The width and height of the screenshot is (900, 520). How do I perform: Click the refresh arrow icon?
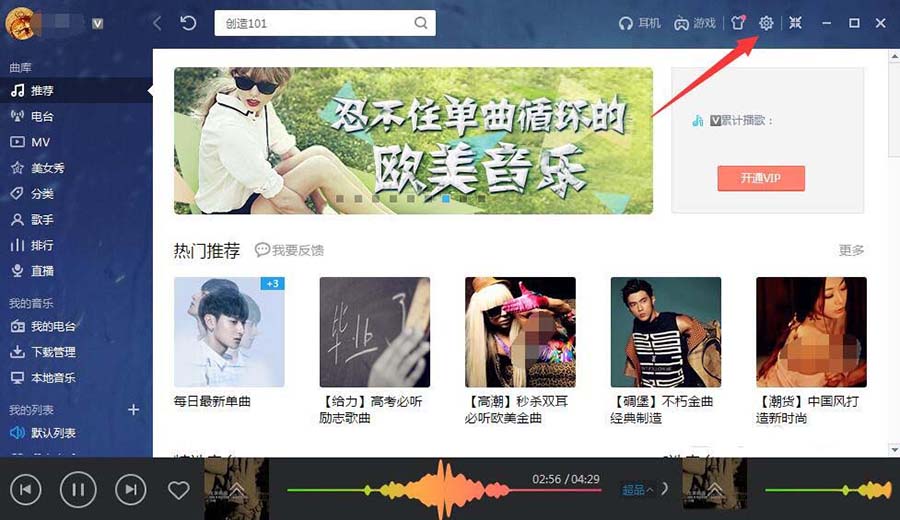(x=188, y=23)
